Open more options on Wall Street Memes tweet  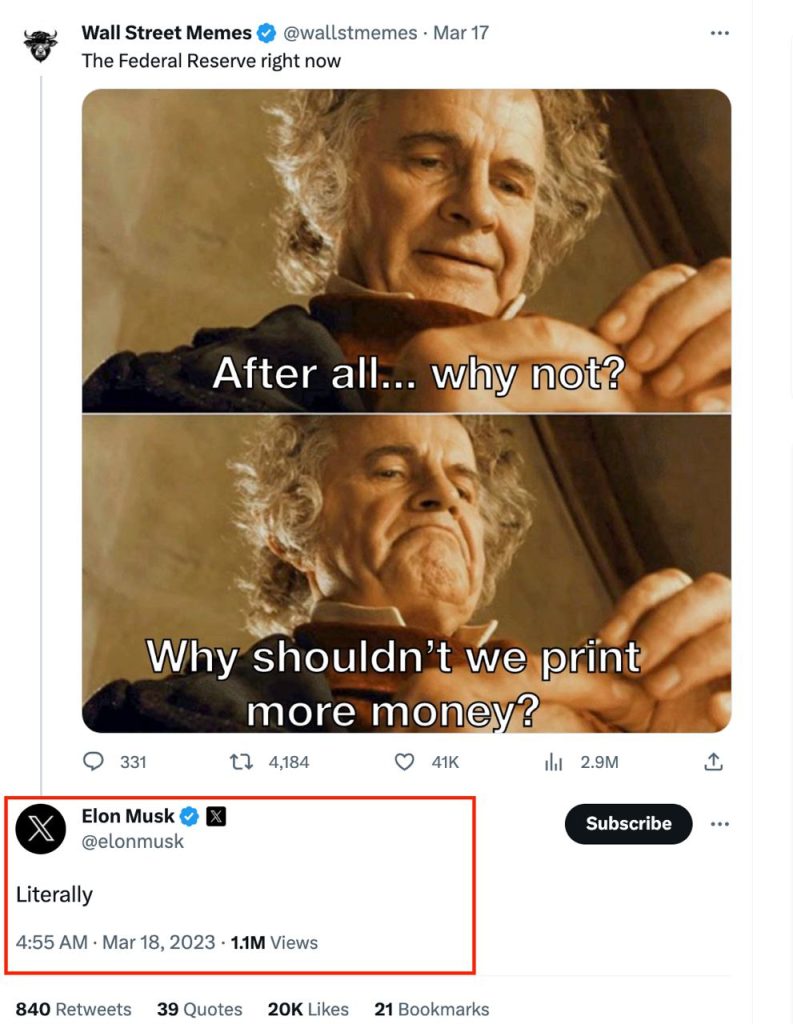719,33
